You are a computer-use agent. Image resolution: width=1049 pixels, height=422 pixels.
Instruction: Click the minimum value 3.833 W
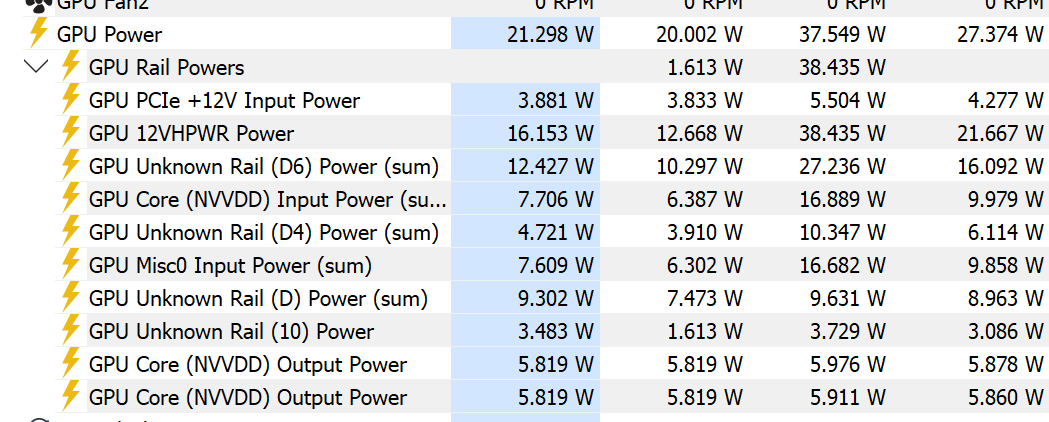click(x=704, y=100)
